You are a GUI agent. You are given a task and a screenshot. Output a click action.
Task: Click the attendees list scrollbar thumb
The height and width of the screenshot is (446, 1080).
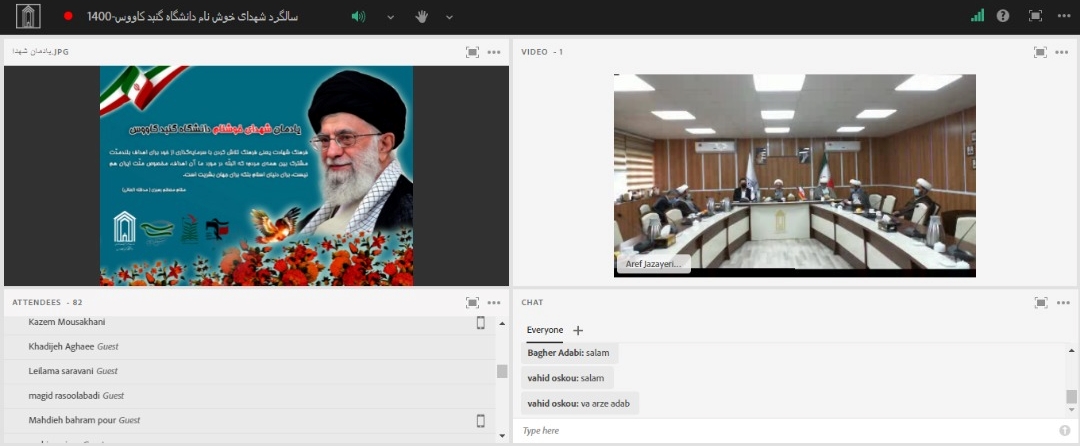pos(502,371)
